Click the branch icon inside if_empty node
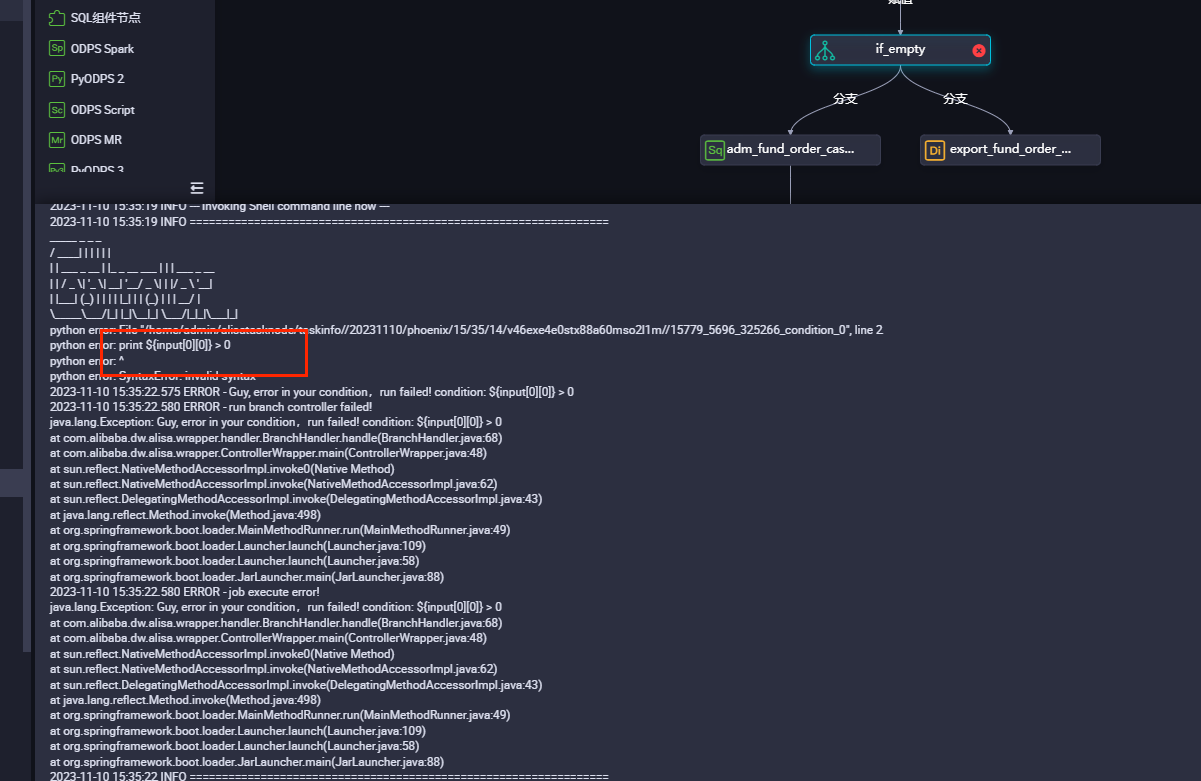Image resolution: width=1201 pixels, height=781 pixels. pos(824,50)
